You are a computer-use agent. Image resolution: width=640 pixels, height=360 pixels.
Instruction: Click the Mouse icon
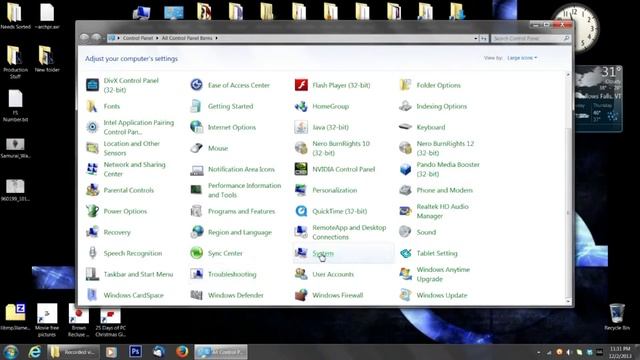tap(197, 148)
